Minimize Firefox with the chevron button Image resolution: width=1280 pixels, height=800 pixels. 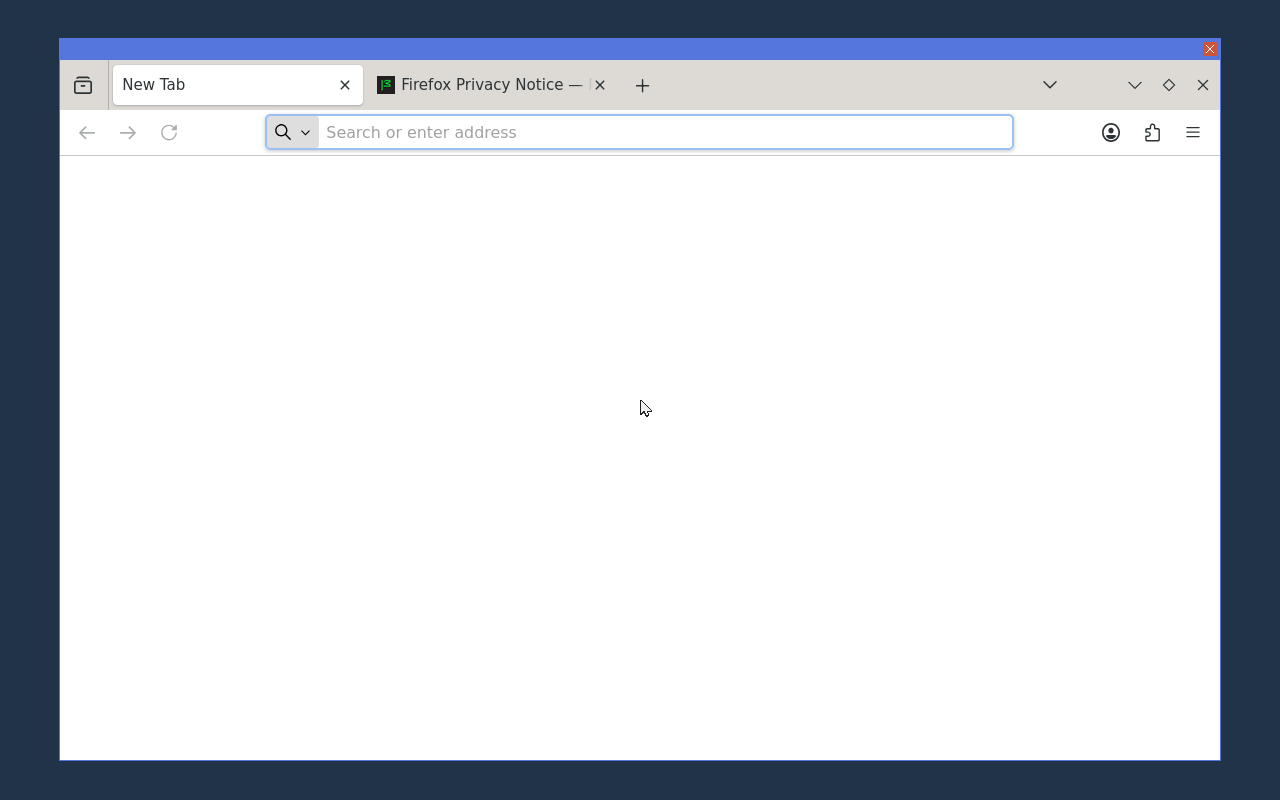(x=1135, y=85)
